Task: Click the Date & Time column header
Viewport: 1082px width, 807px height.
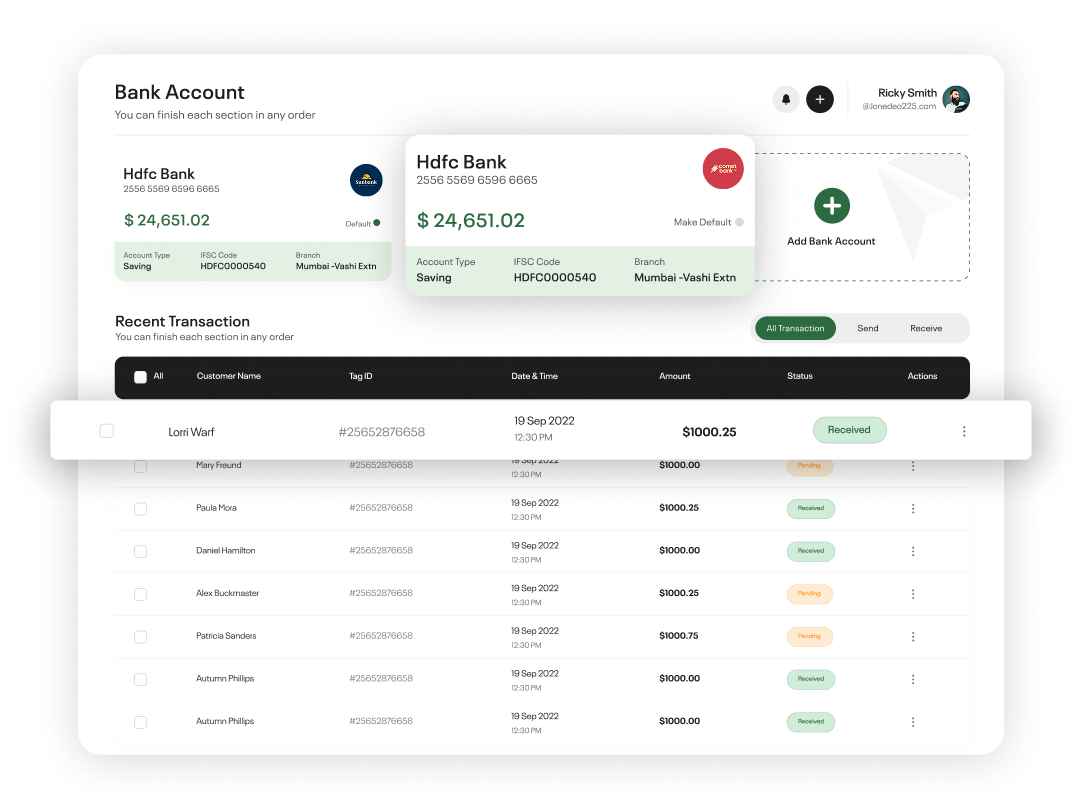Action: [x=534, y=376]
